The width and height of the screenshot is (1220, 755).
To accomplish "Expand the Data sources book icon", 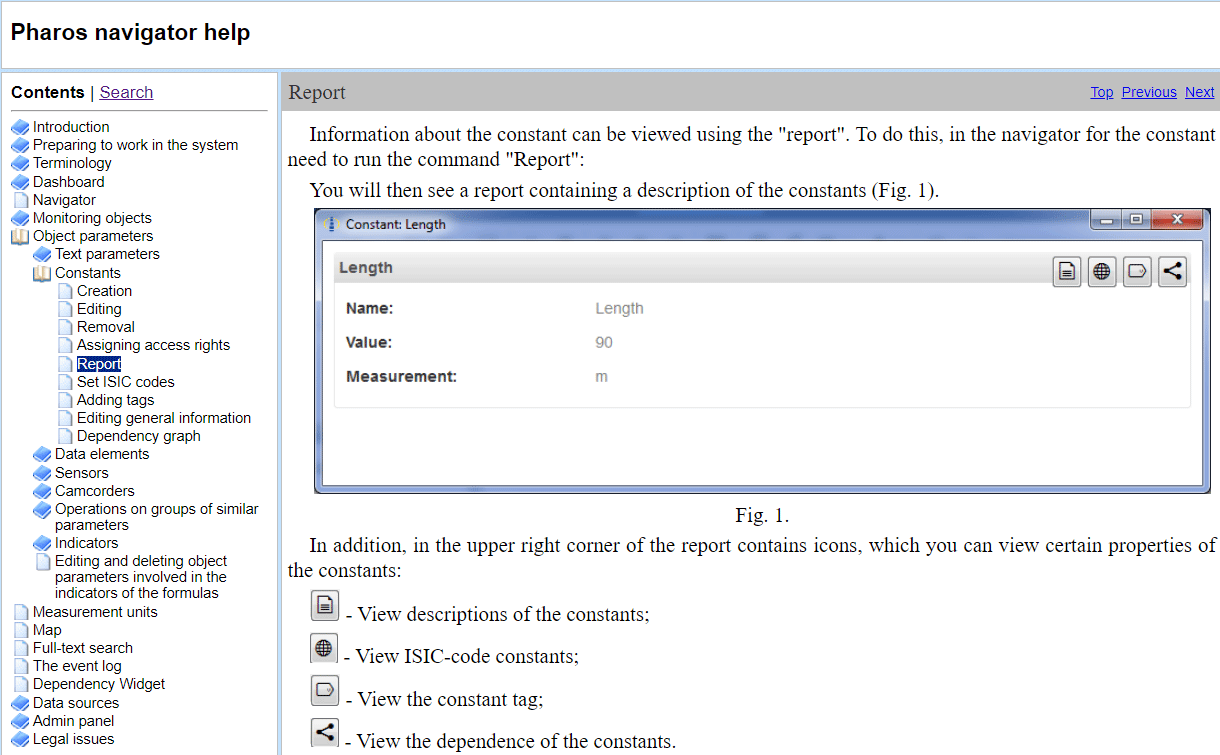I will [x=20, y=703].
